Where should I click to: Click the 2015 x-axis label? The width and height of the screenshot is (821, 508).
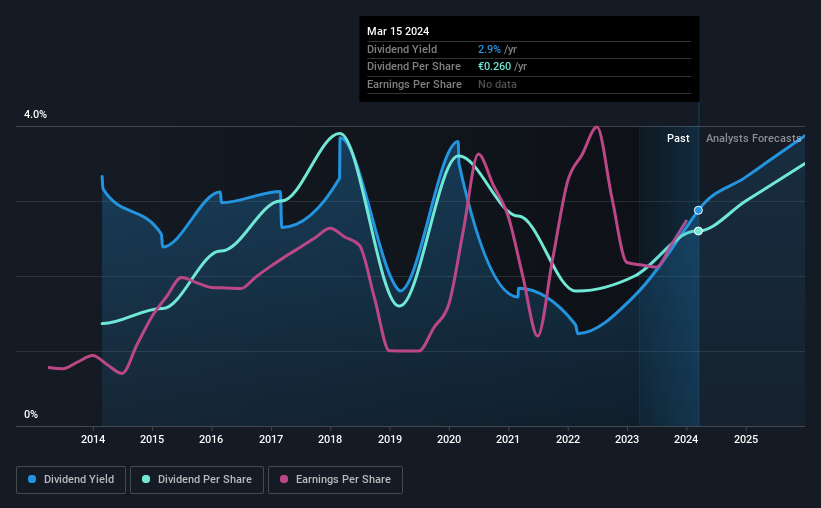coord(152,439)
